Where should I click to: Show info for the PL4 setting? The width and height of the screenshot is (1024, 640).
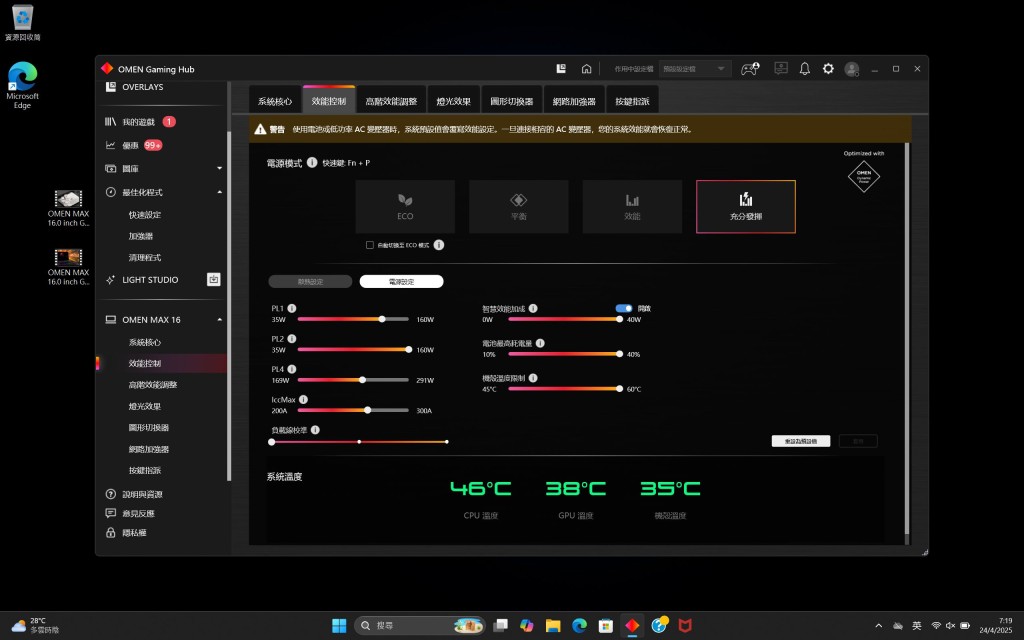pos(292,369)
